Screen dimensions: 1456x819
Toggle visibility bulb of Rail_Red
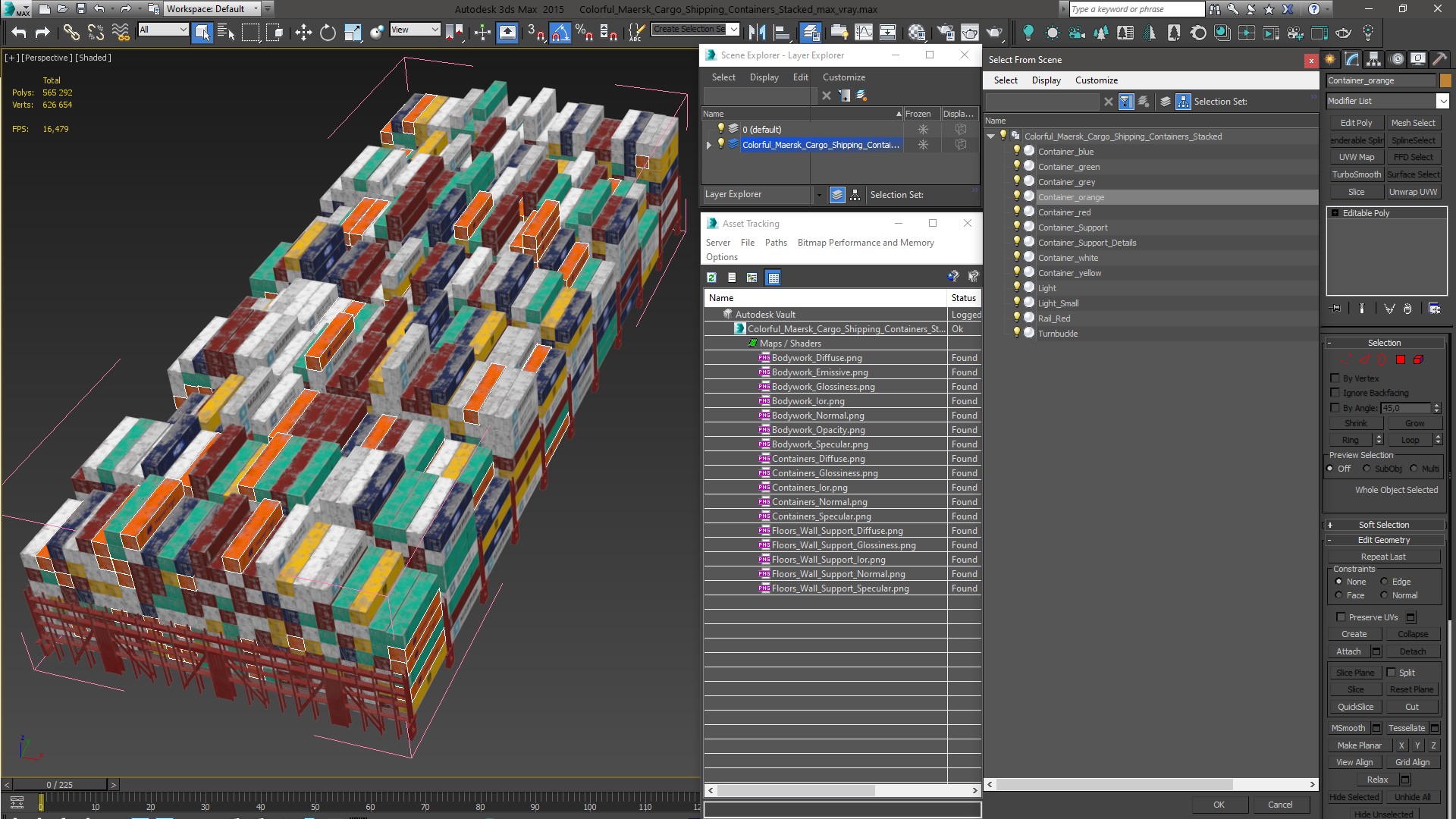[x=1017, y=318]
